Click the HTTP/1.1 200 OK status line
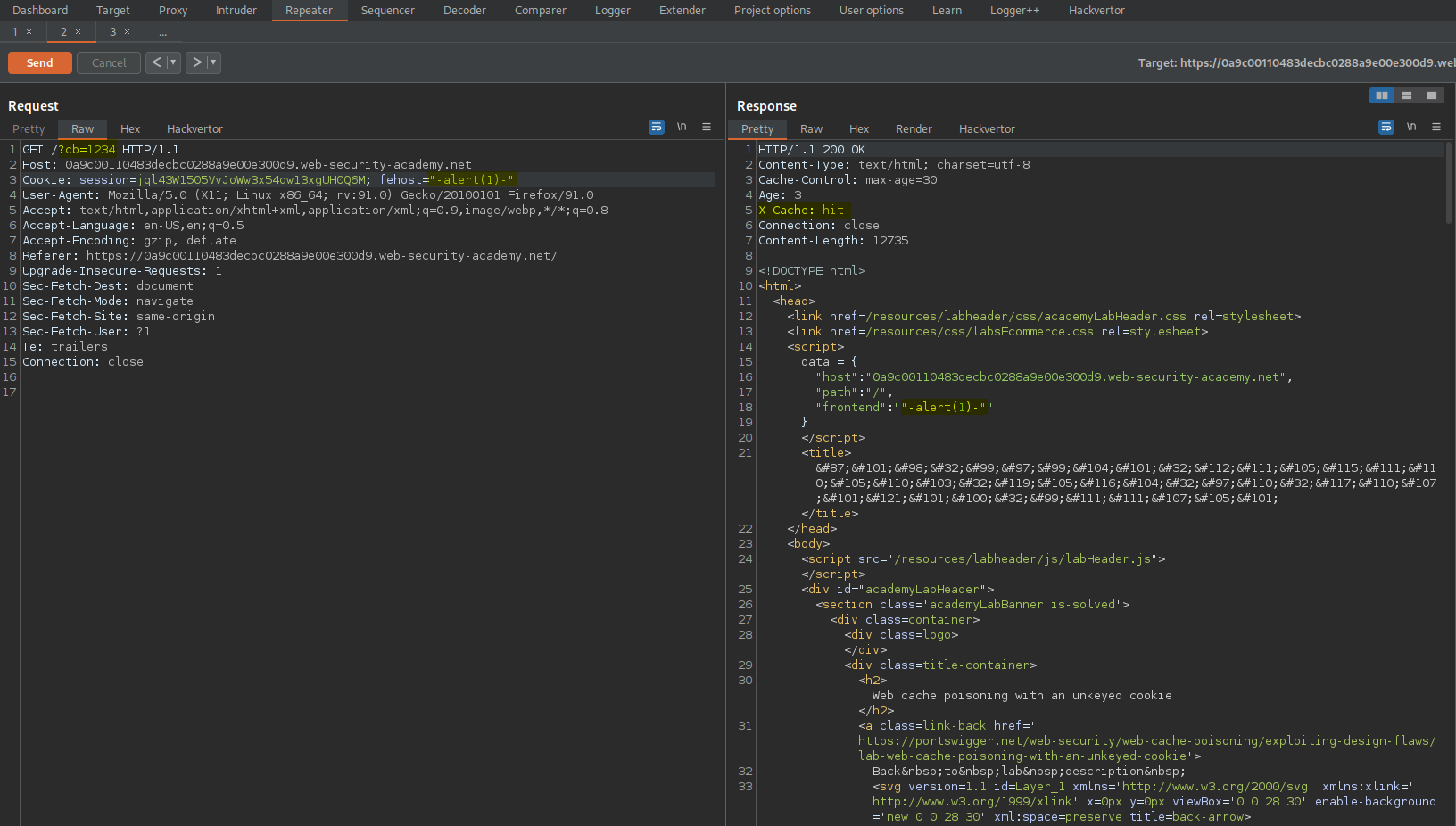This screenshot has height=826, width=1456. pyautogui.click(x=812, y=150)
